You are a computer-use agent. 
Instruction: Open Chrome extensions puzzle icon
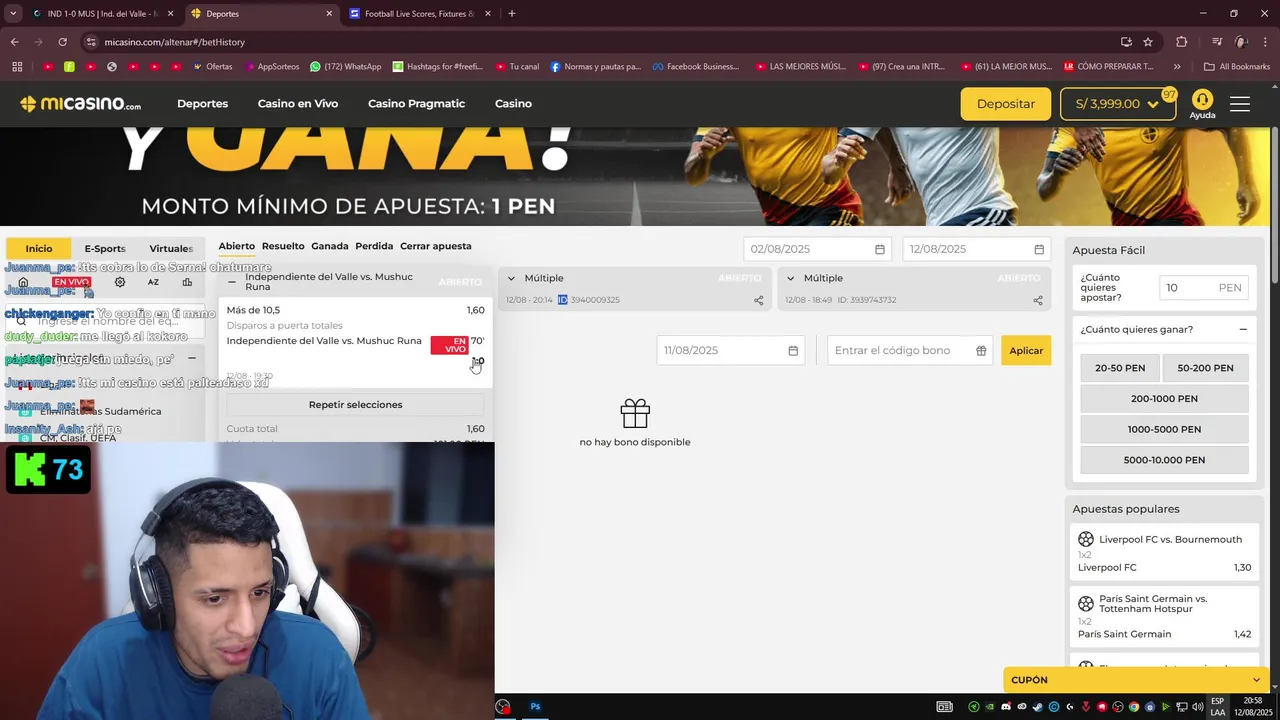coord(1181,42)
